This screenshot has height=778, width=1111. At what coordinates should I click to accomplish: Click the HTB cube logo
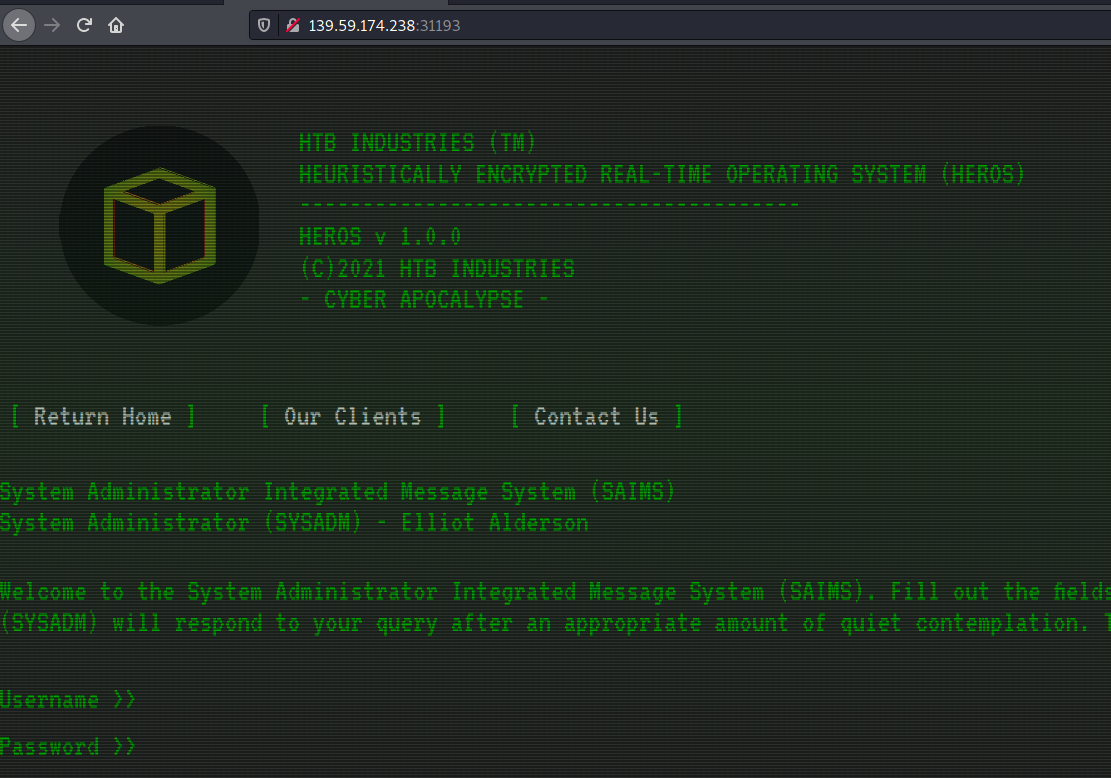click(x=159, y=225)
